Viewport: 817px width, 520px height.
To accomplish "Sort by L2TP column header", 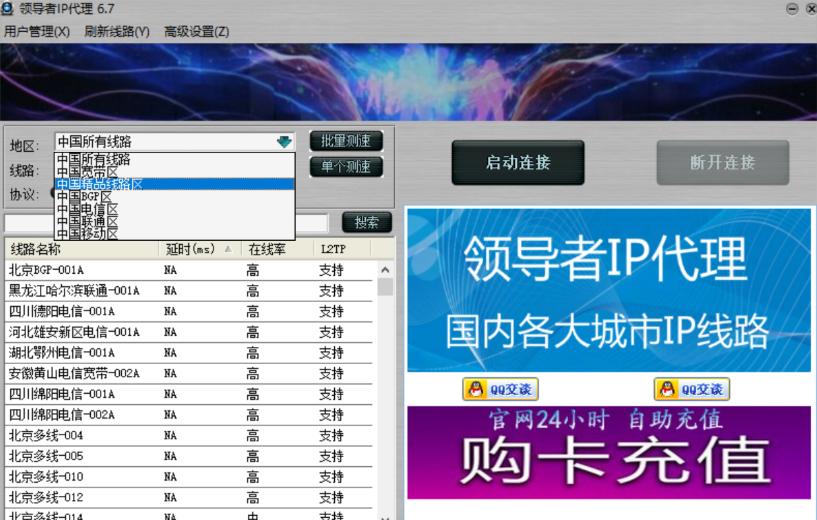I will point(342,249).
